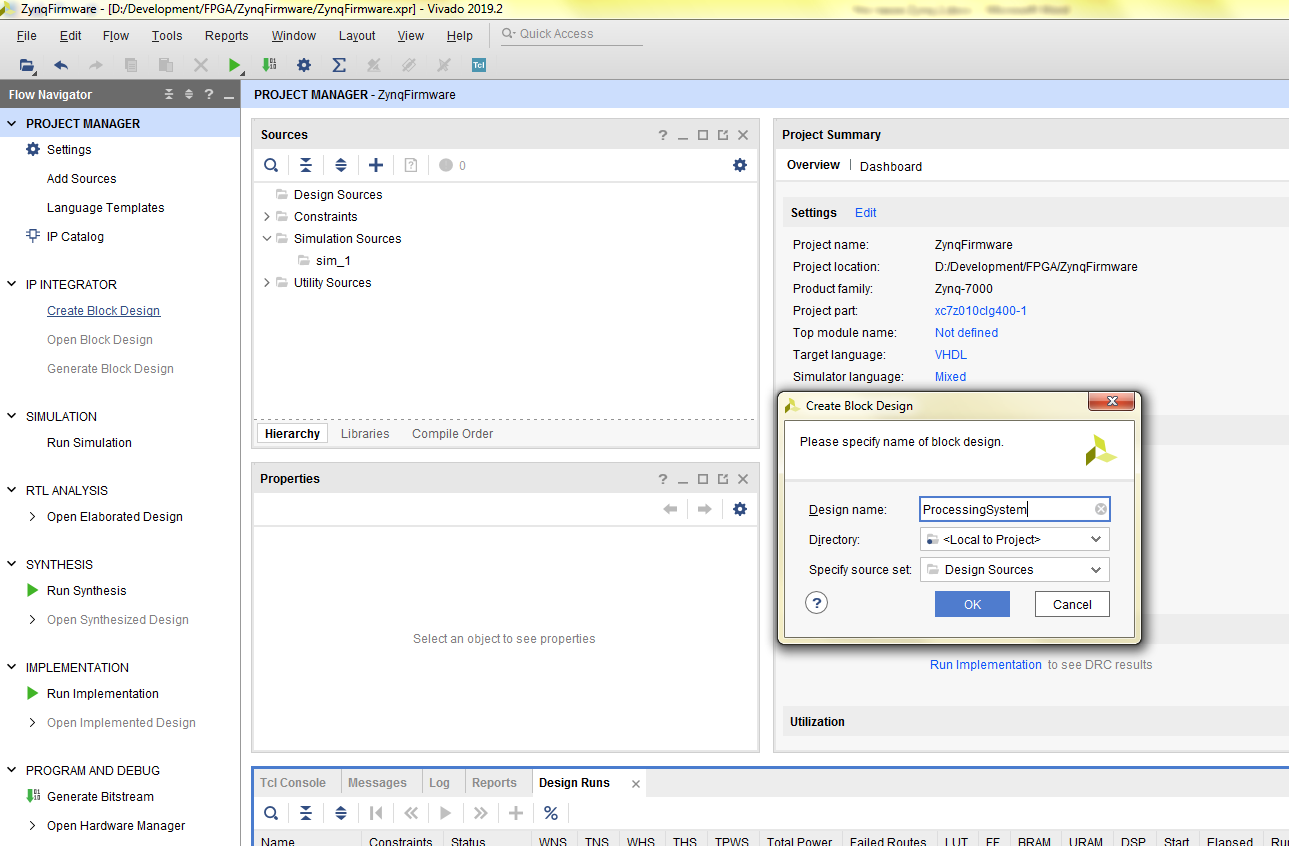The image size is (1289, 846).
Task: Select the Design Sources folder
Action: [338, 195]
